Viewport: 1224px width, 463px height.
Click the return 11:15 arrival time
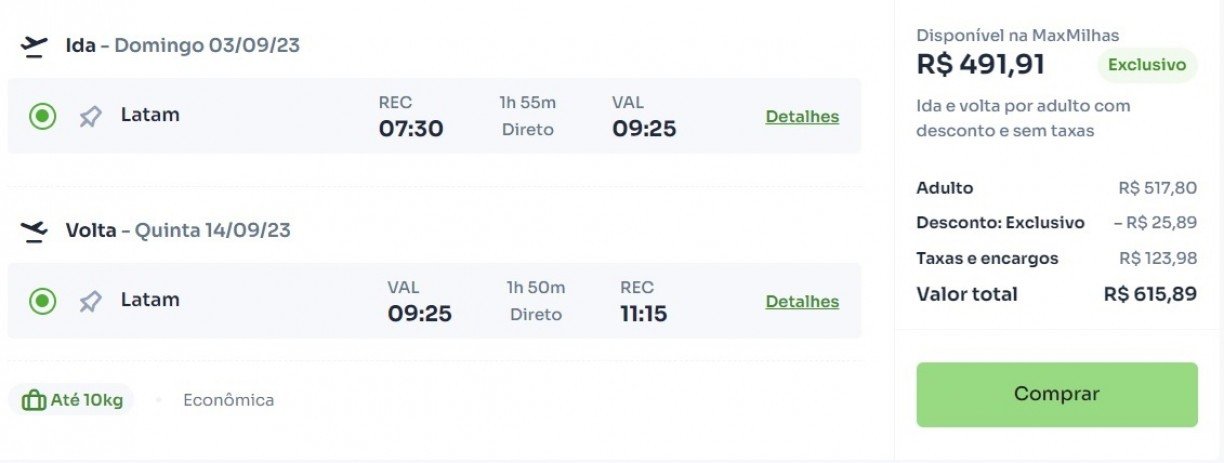[x=643, y=314]
